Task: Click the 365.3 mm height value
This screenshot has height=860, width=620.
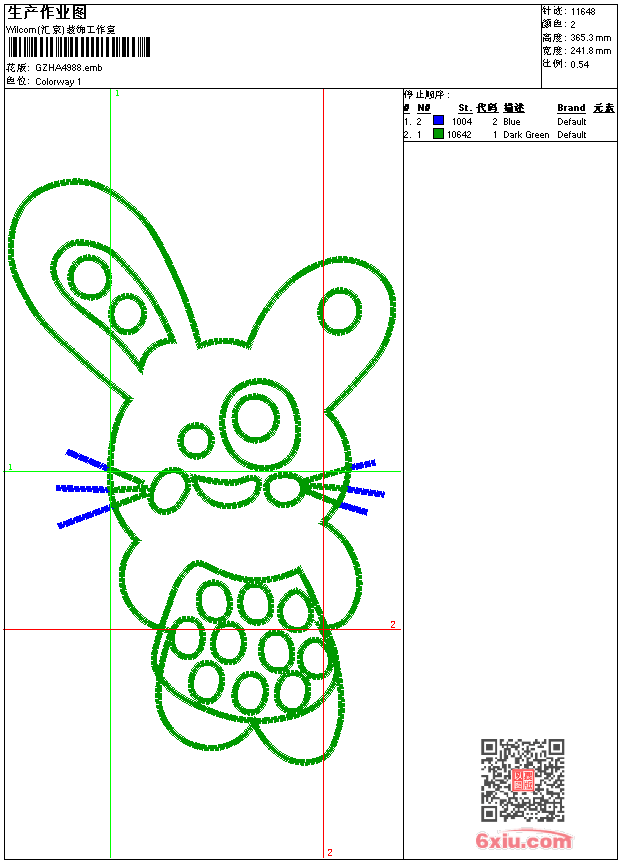Action: (x=590, y=37)
